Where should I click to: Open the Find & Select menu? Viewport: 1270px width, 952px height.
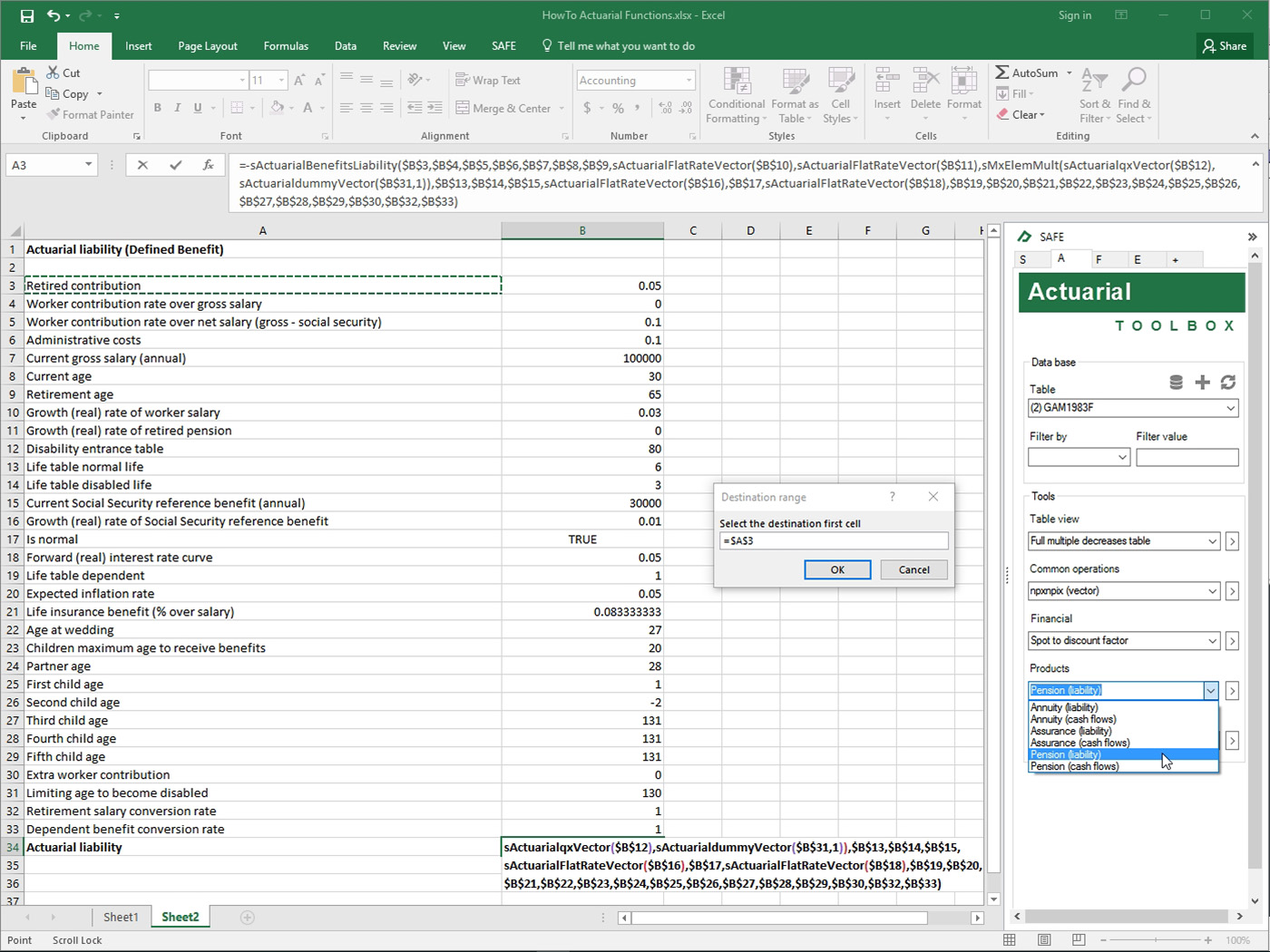click(1133, 95)
